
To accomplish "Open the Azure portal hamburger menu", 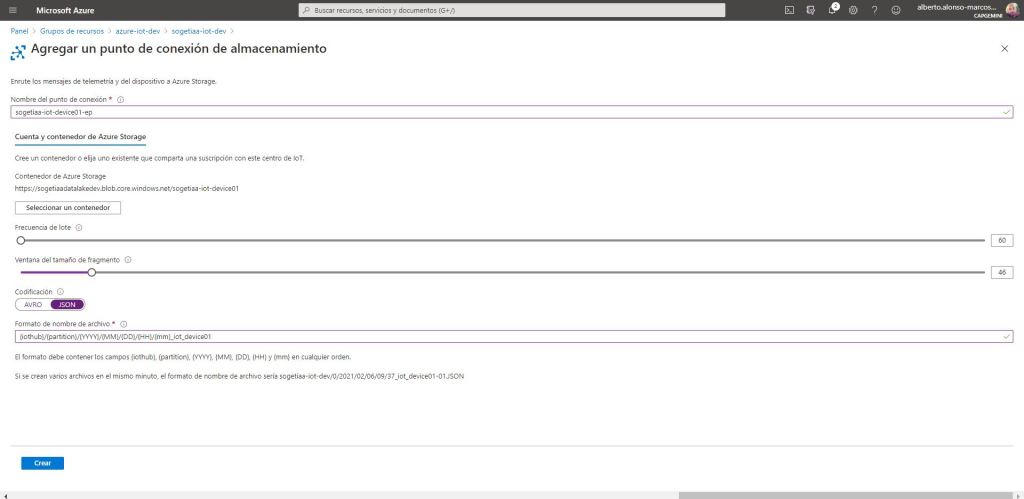I will pos(13,10).
